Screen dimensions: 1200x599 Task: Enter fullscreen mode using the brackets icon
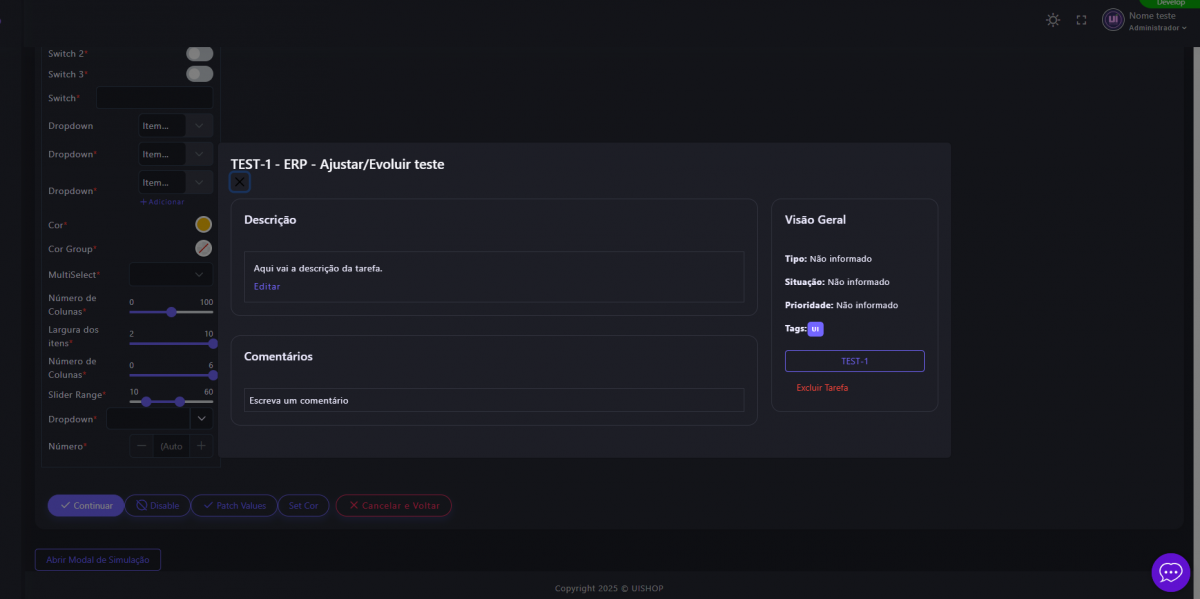(x=1081, y=20)
